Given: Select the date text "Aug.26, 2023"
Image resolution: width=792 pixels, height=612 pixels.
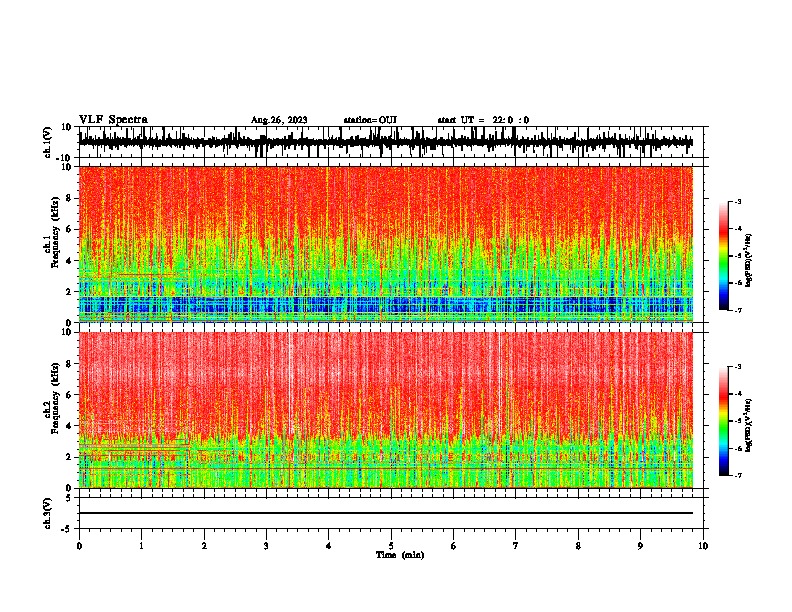Looking at the screenshot, I should [x=279, y=120].
